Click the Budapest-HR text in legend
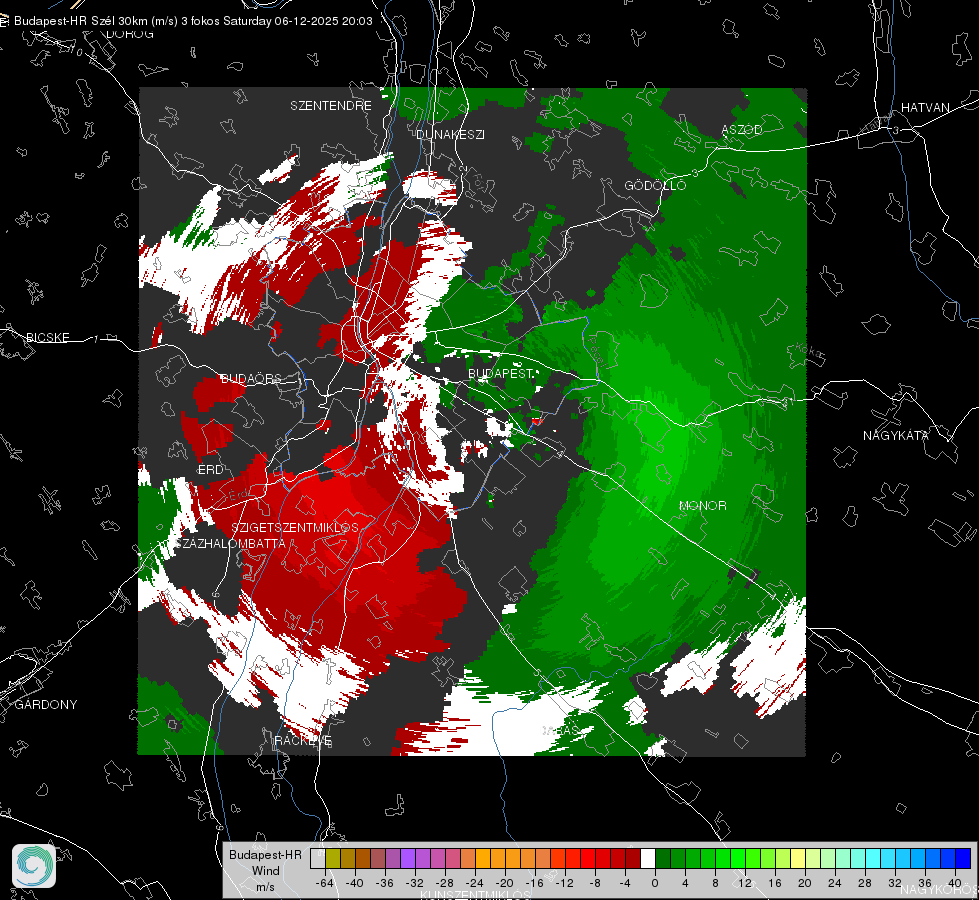The width and height of the screenshot is (979, 900). point(265,854)
